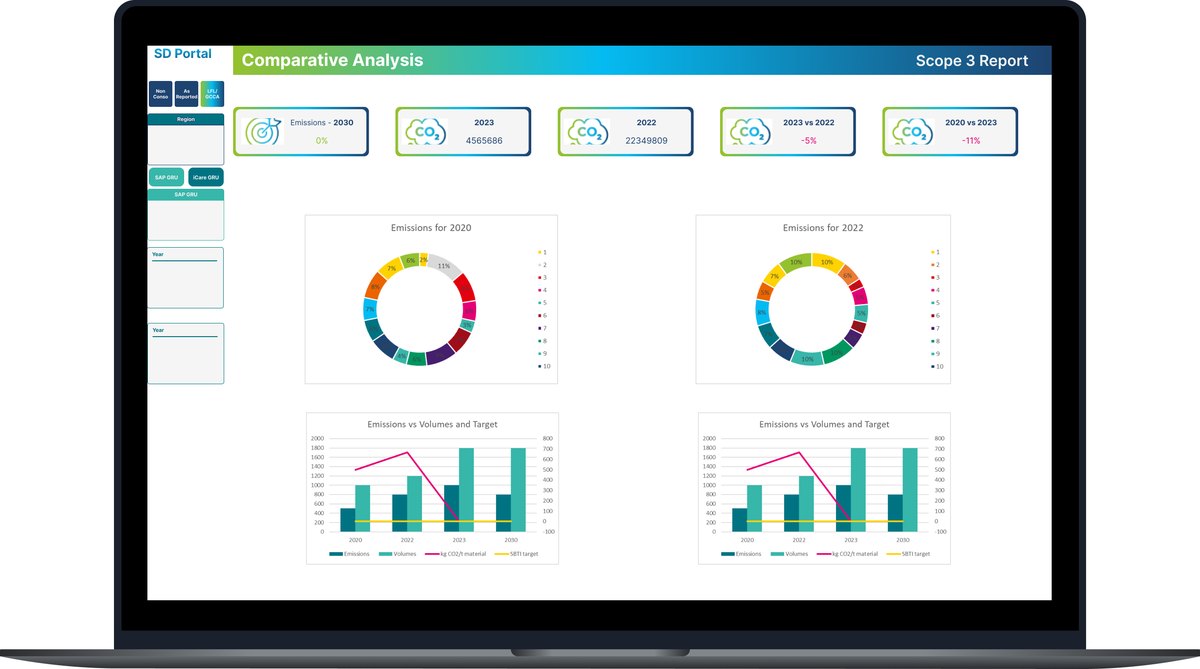Open the first Year slicer box
This screenshot has height=669, width=1200.
tap(186, 278)
